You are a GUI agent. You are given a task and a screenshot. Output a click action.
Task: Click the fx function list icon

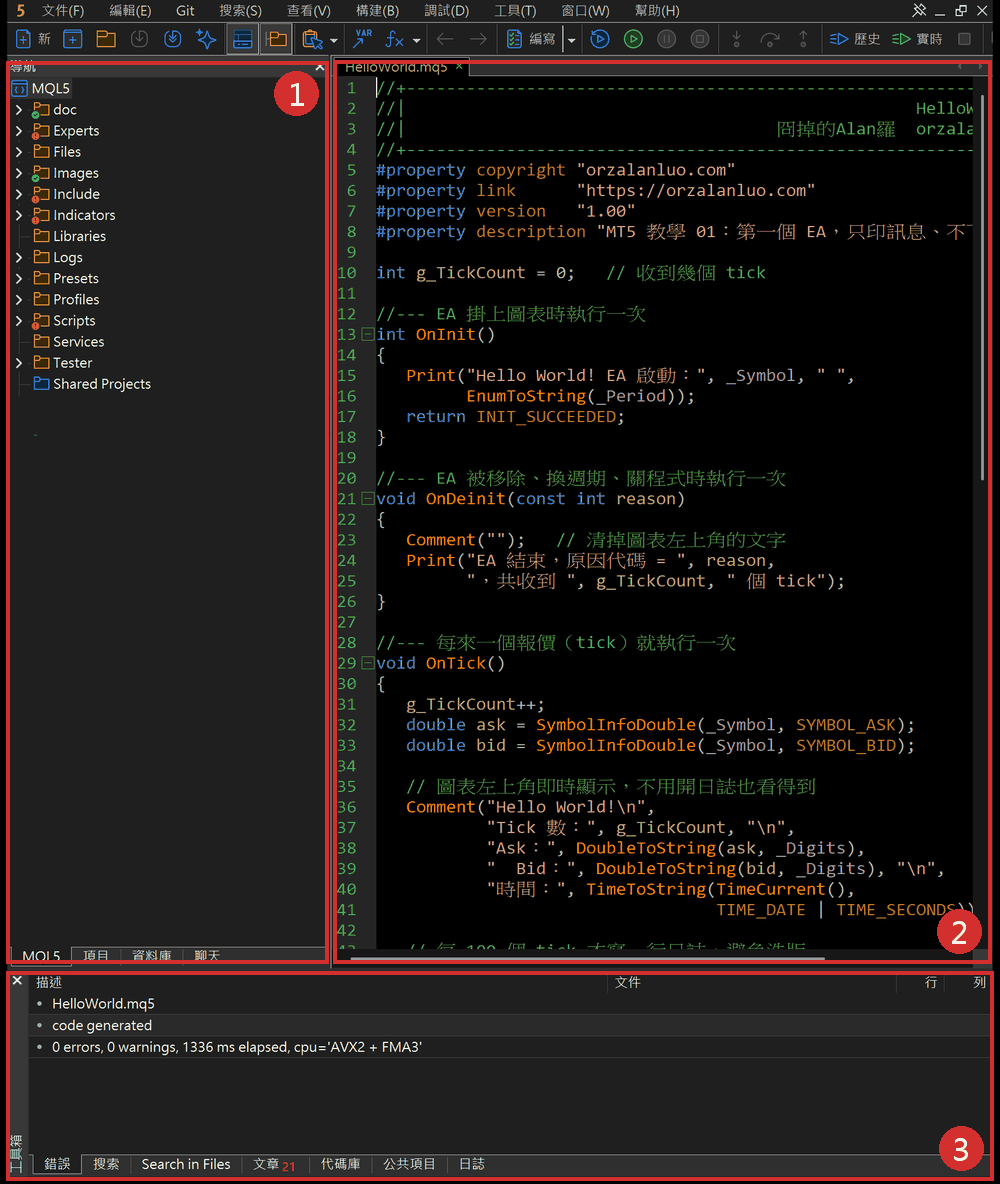(x=394, y=39)
